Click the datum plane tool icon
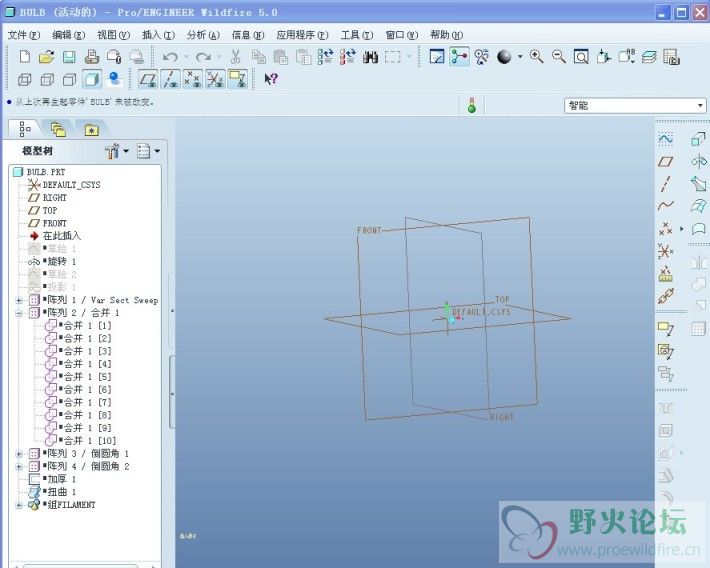 pyautogui.click(x=665, y=161)
